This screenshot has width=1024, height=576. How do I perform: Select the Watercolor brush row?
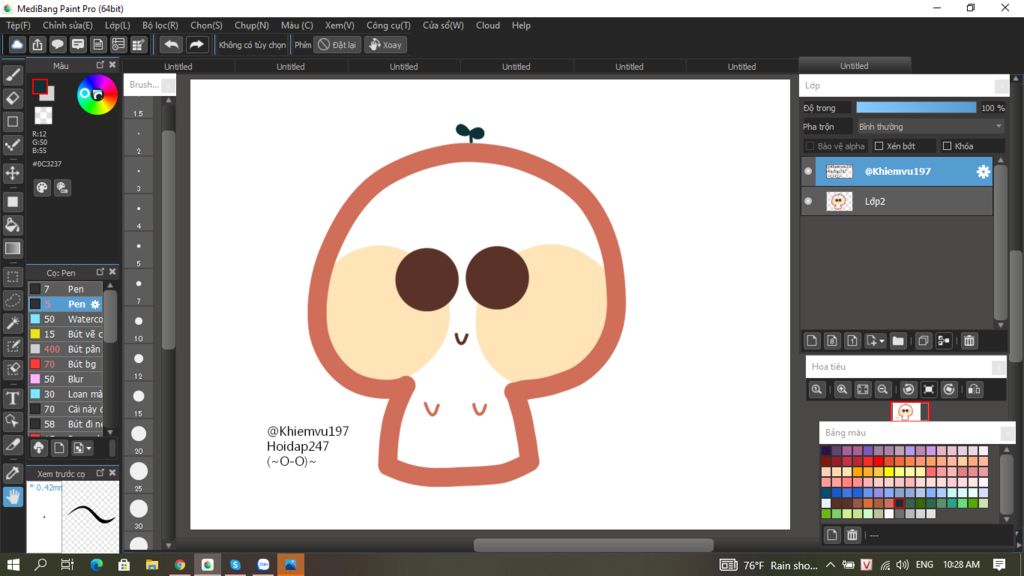(x=65, y=319)
